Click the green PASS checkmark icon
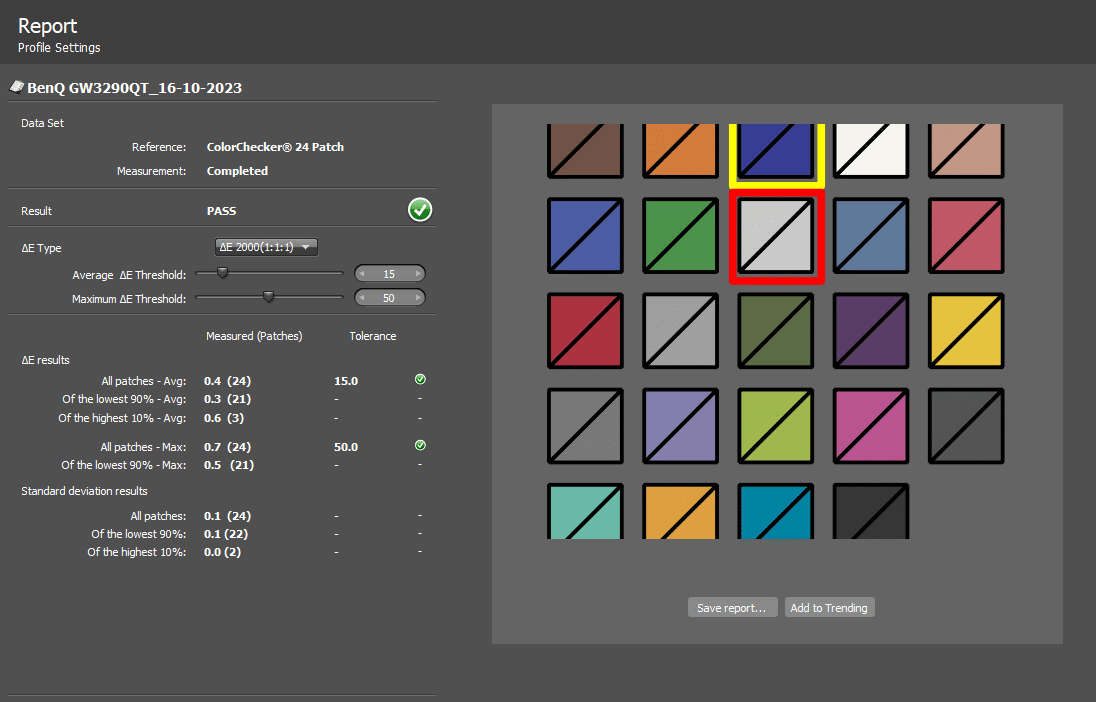The width and height of the screenshot is (1096, 702). [420, 210]
